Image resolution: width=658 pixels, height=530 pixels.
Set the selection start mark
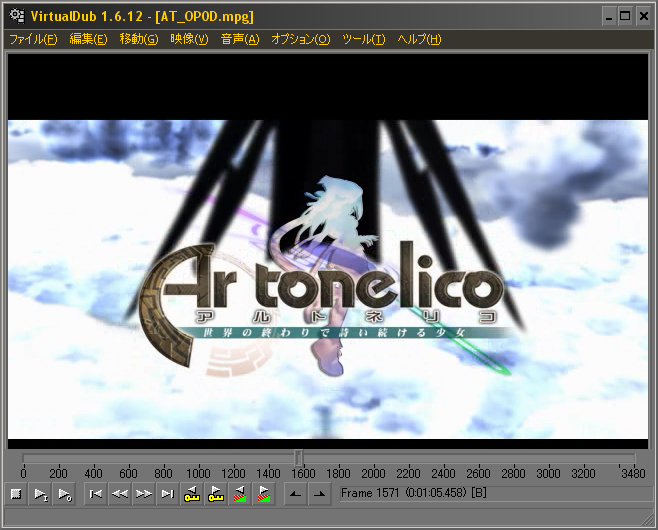(x=295, y=494)
